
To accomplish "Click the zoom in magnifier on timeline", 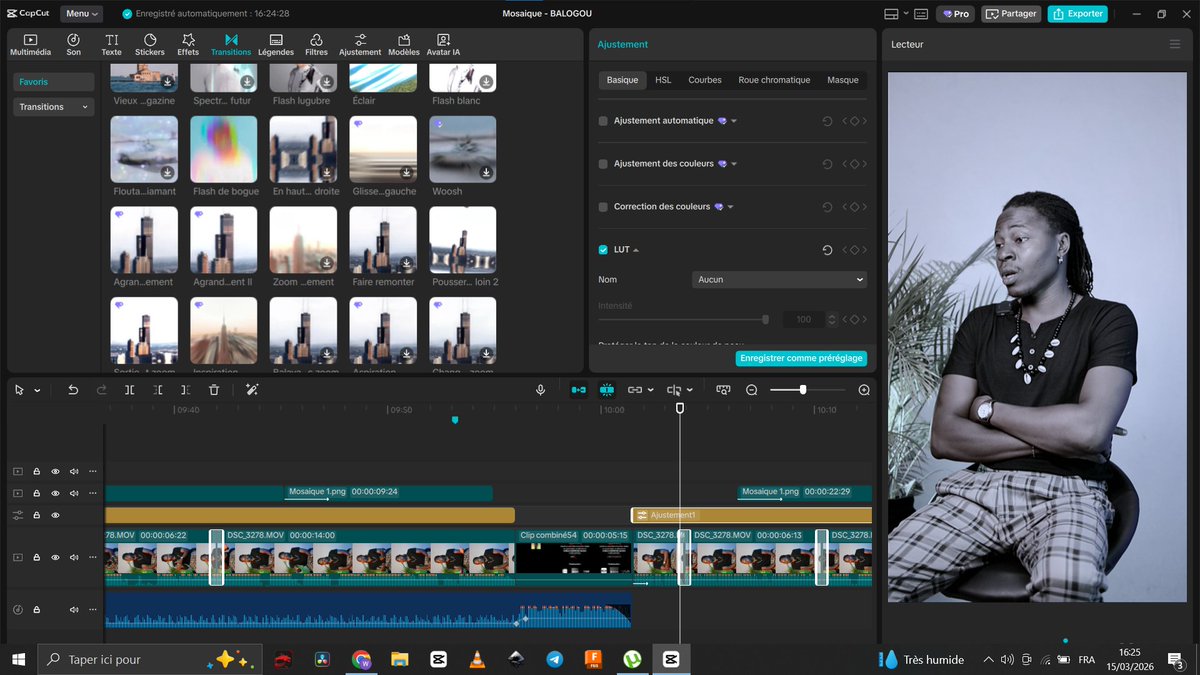I will (864, 390).
